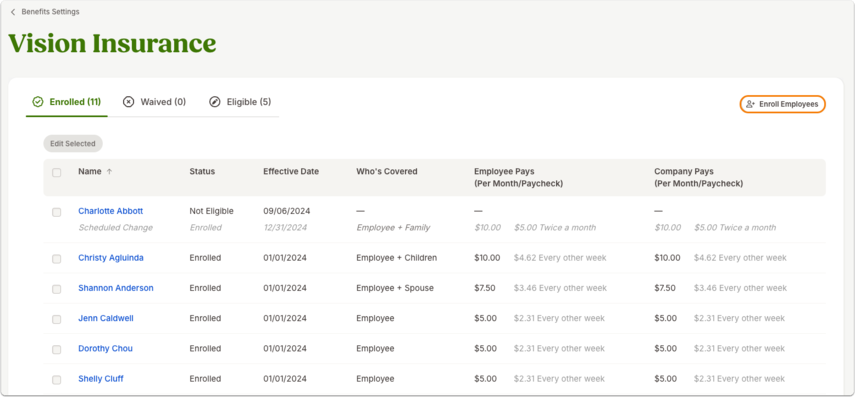Click the Effective Date column header
The height and width of the screenshot is (397, 855).
pyautogui.click(x=291, y=171)
